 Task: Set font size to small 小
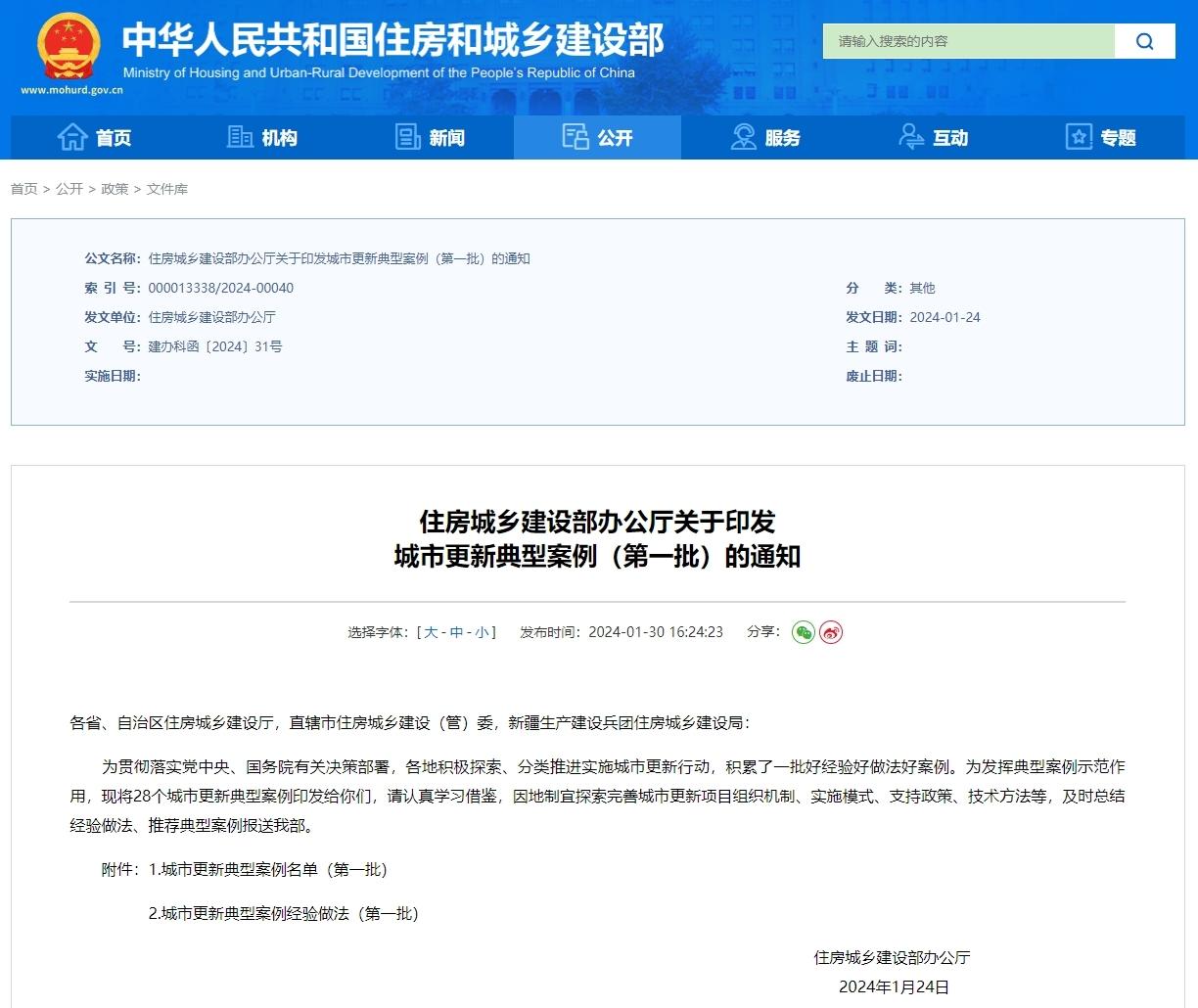click(482, 632)
